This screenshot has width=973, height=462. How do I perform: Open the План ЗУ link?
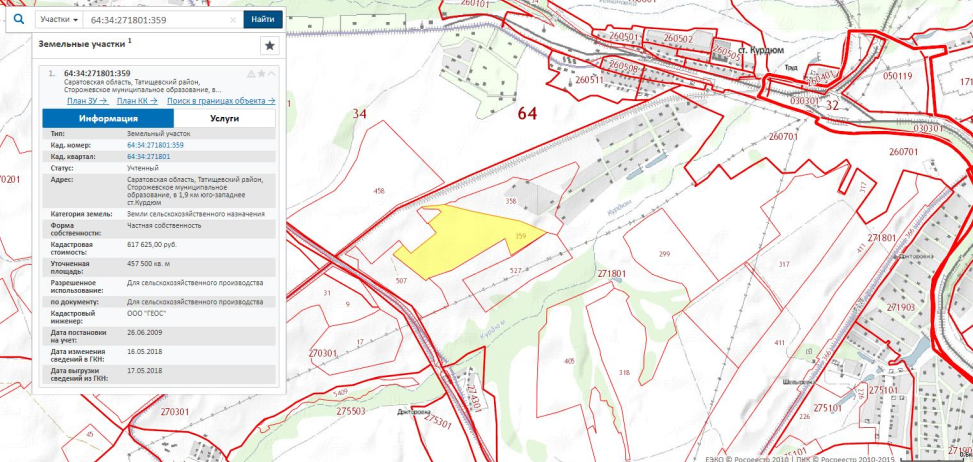[86, 101]
